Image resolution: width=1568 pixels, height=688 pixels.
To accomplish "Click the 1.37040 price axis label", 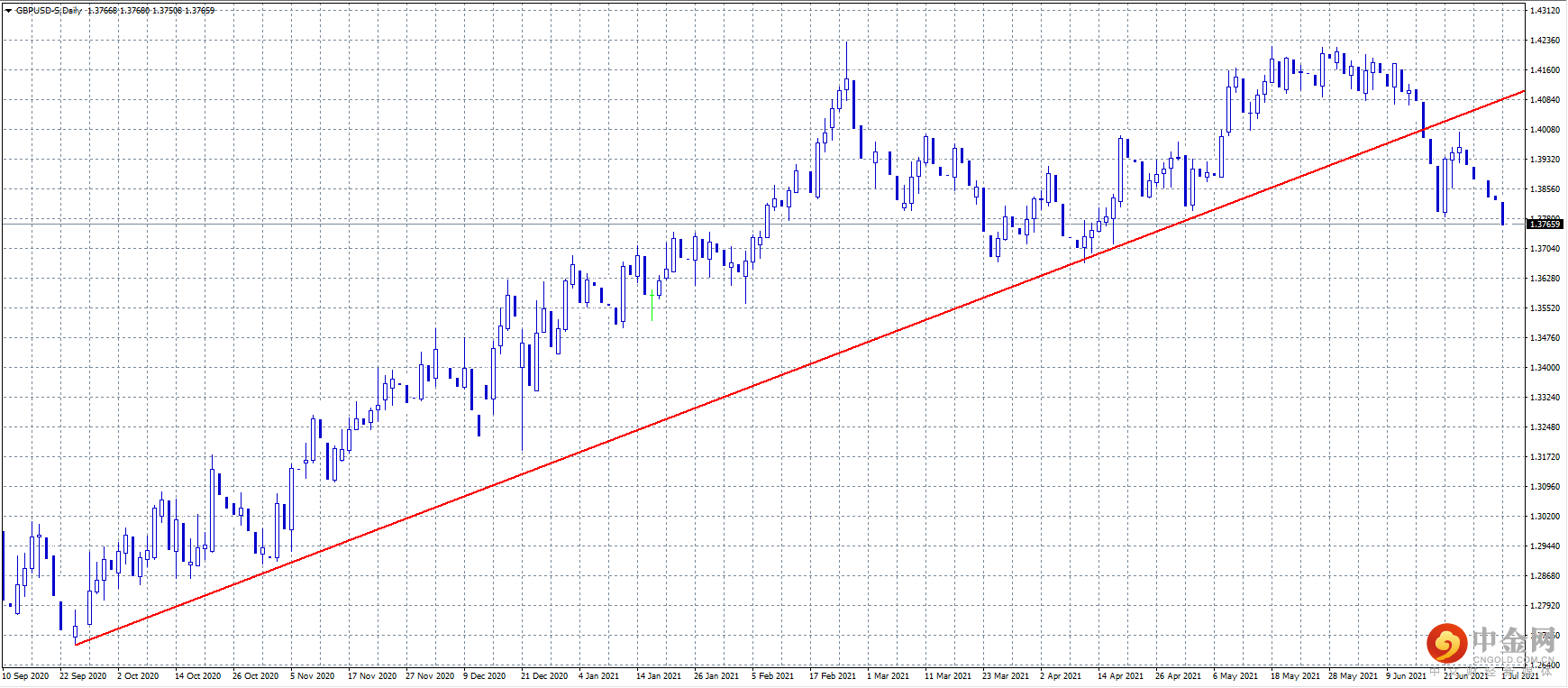I will point(1545,249).
